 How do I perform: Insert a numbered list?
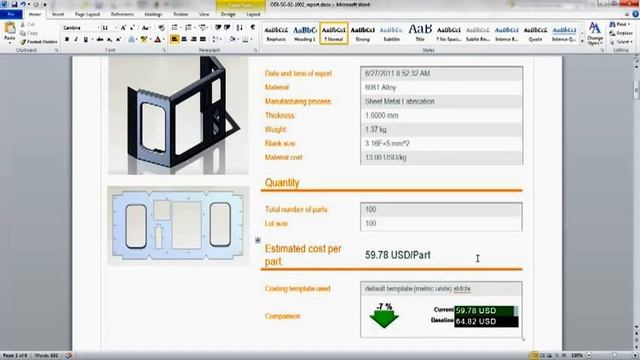coord(189,28)
